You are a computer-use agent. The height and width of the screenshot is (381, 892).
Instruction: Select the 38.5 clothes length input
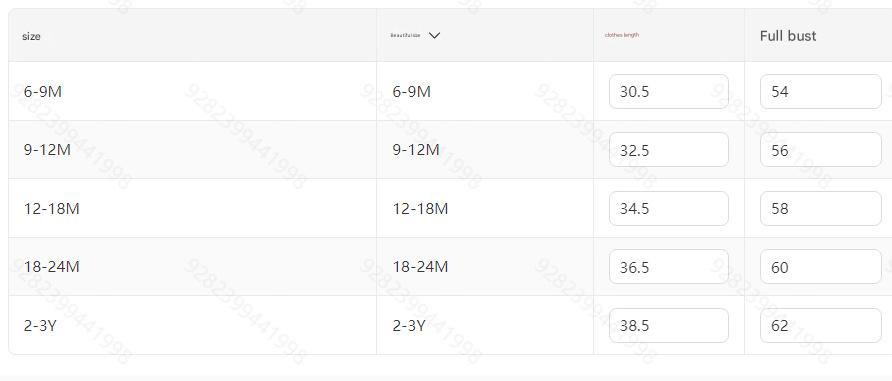tap(668, 326)
